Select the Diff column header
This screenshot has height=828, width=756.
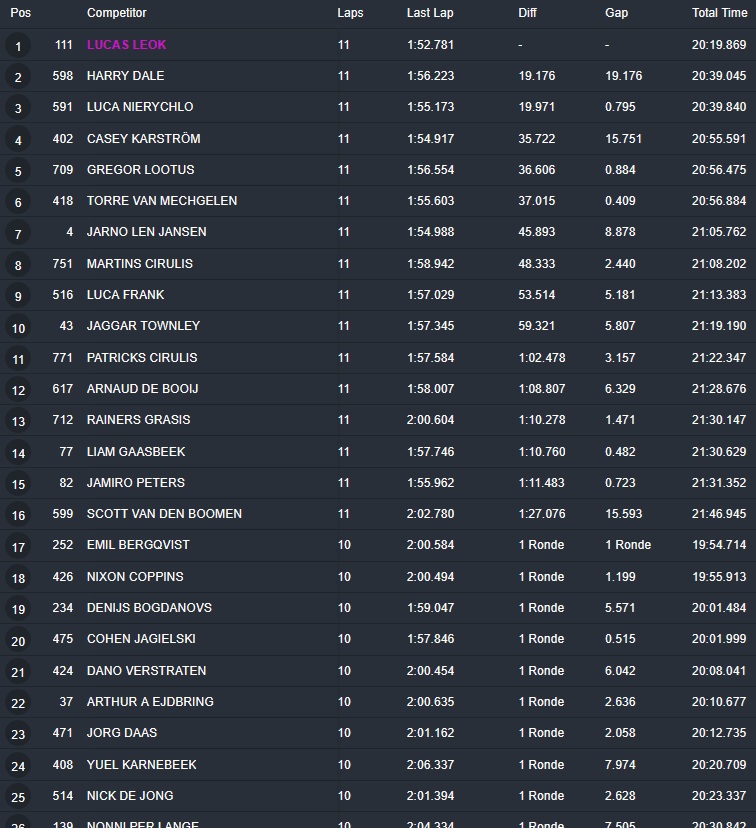click(x=527, y=13)
